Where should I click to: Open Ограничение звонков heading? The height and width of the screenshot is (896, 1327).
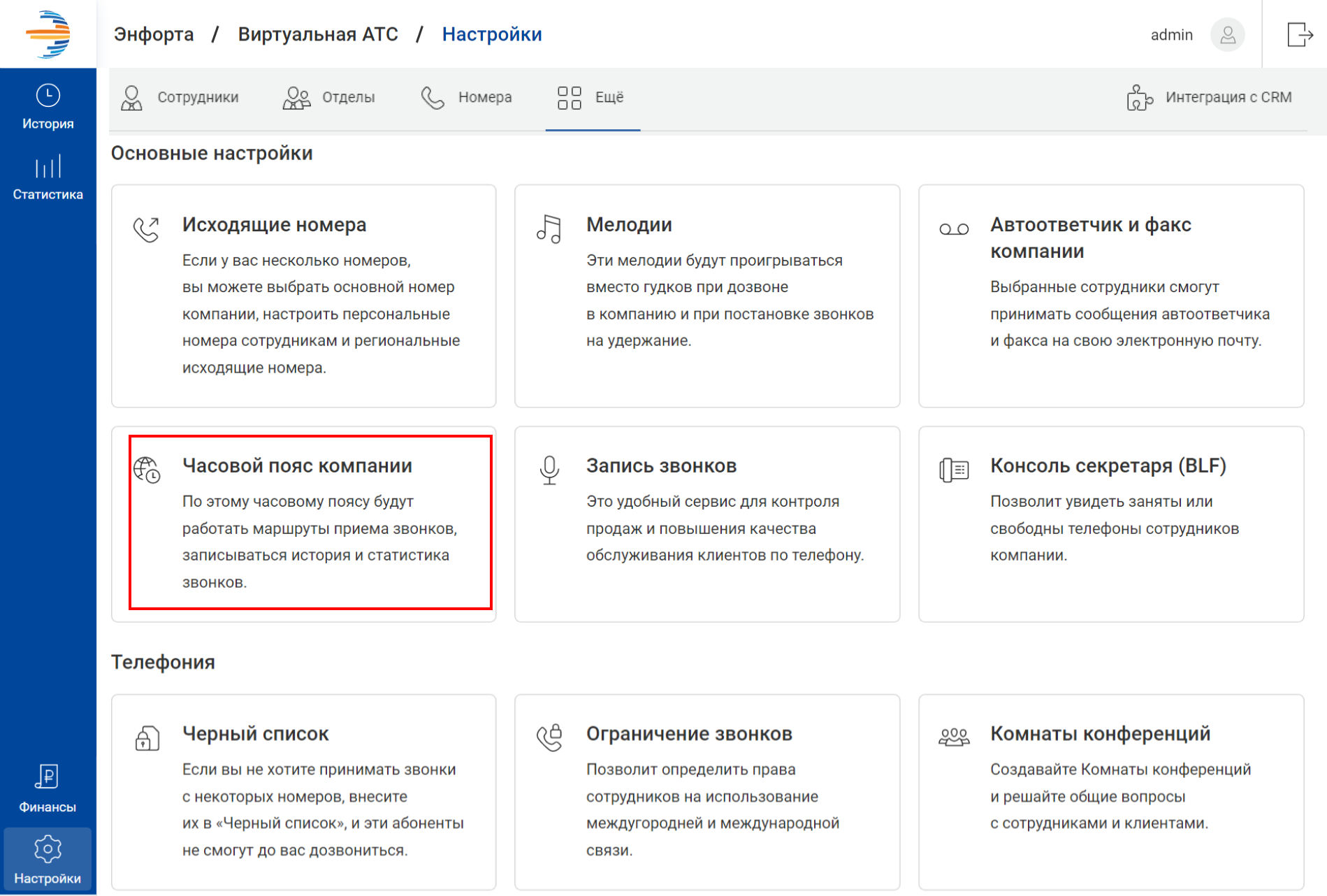[x=689, y=734]
